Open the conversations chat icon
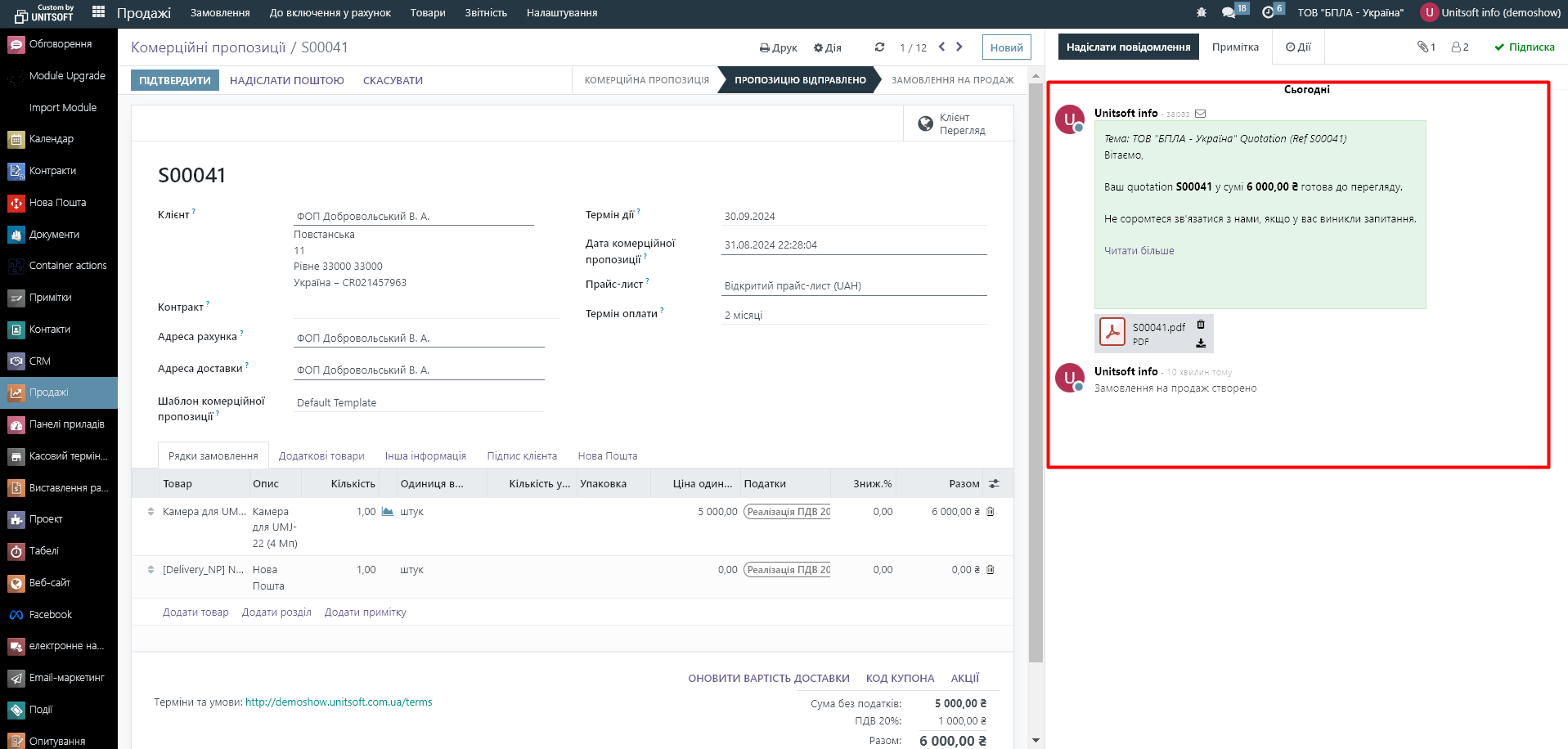1568x749 pixels. (x=1229, y=12)
